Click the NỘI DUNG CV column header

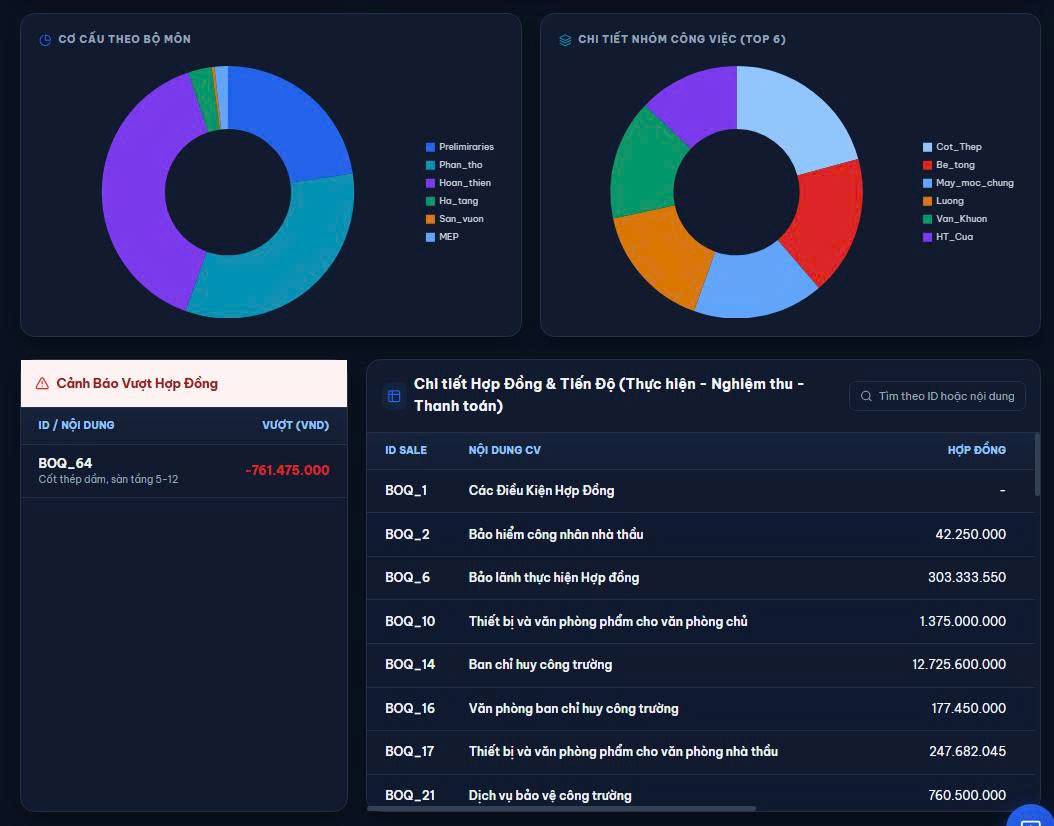point(505,450)
